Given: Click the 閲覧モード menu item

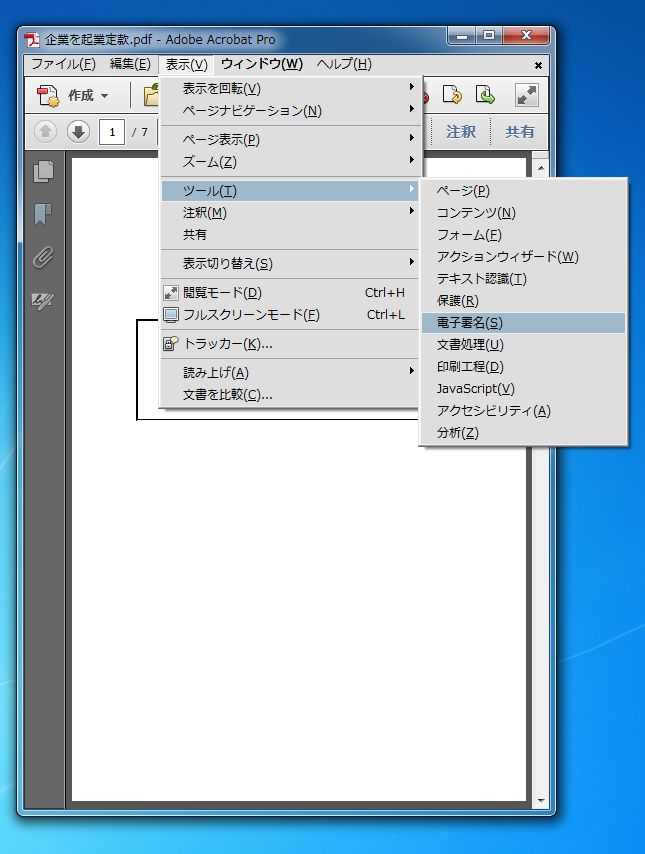Looking at the screenshot, I should [x=290, y=293].
